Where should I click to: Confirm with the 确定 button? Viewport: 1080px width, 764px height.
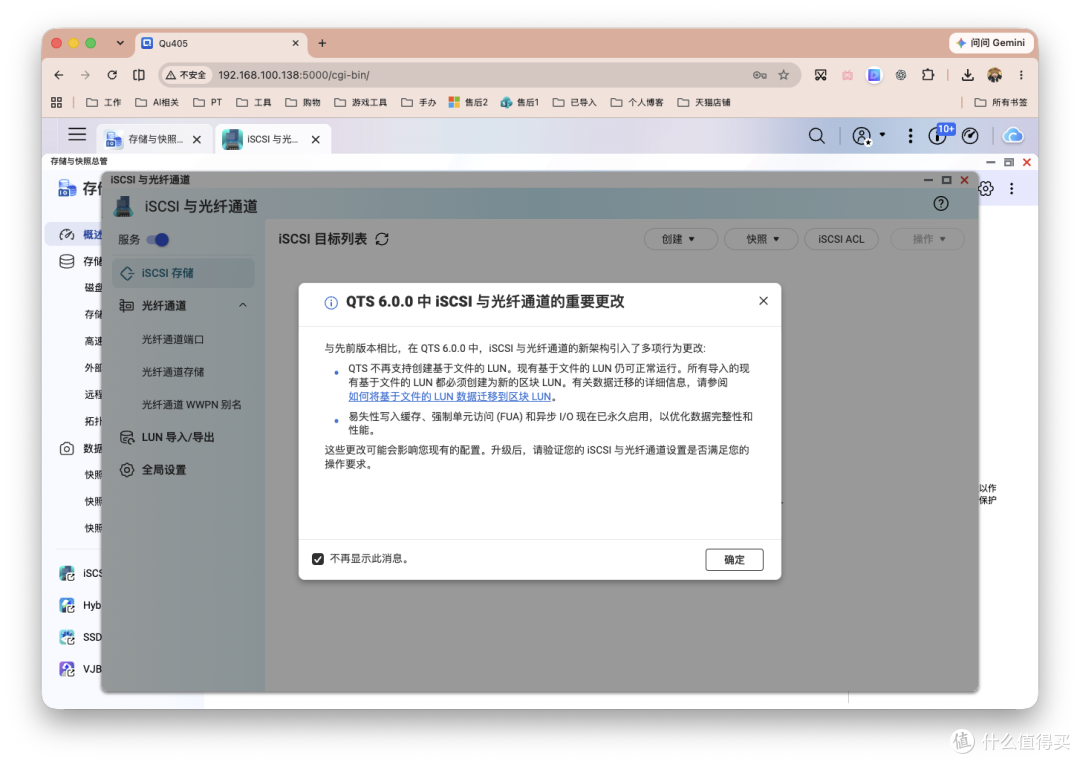[734, 559]
